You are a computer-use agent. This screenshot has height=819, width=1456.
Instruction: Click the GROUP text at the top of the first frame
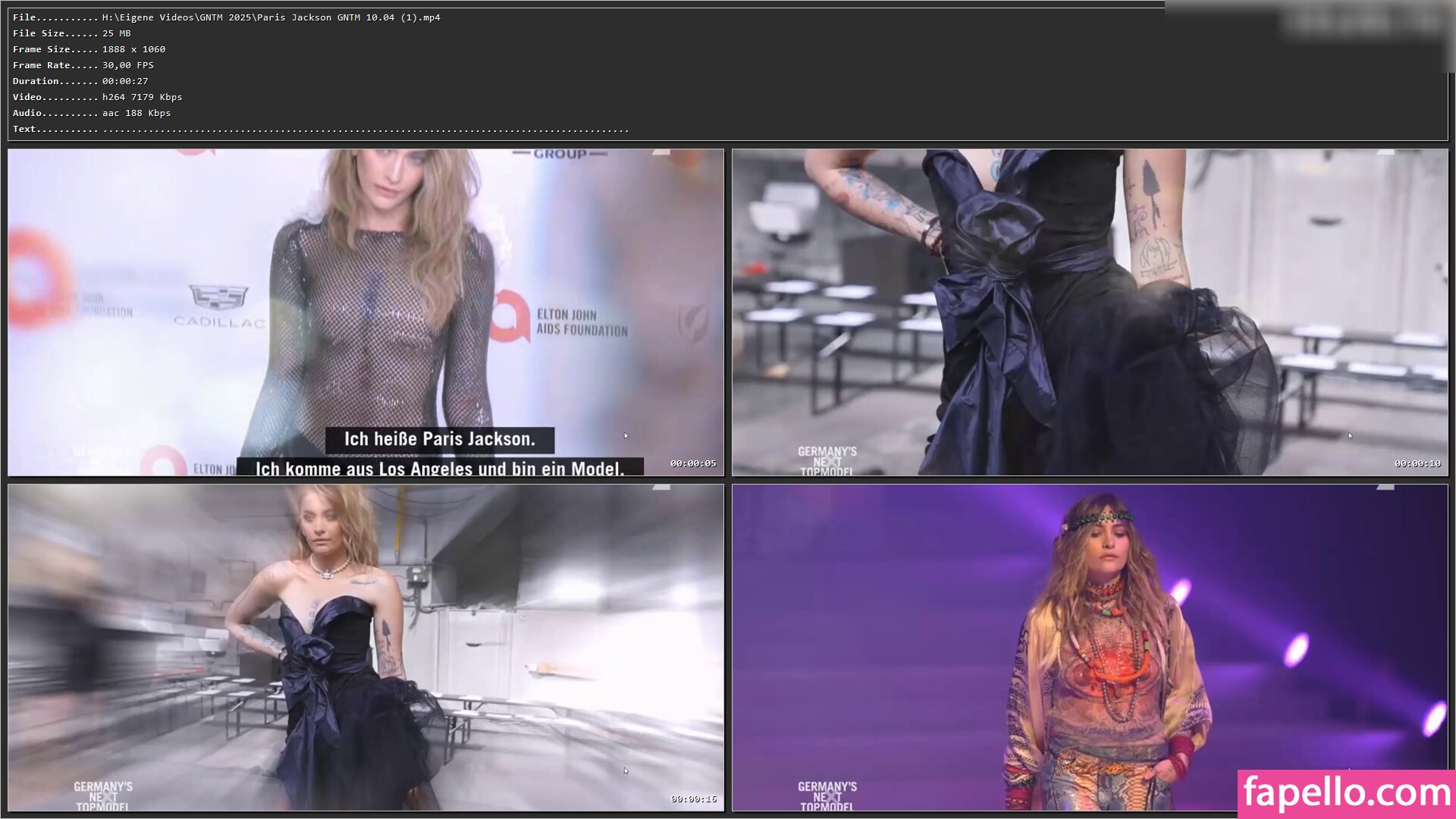(x=560, y=154)
